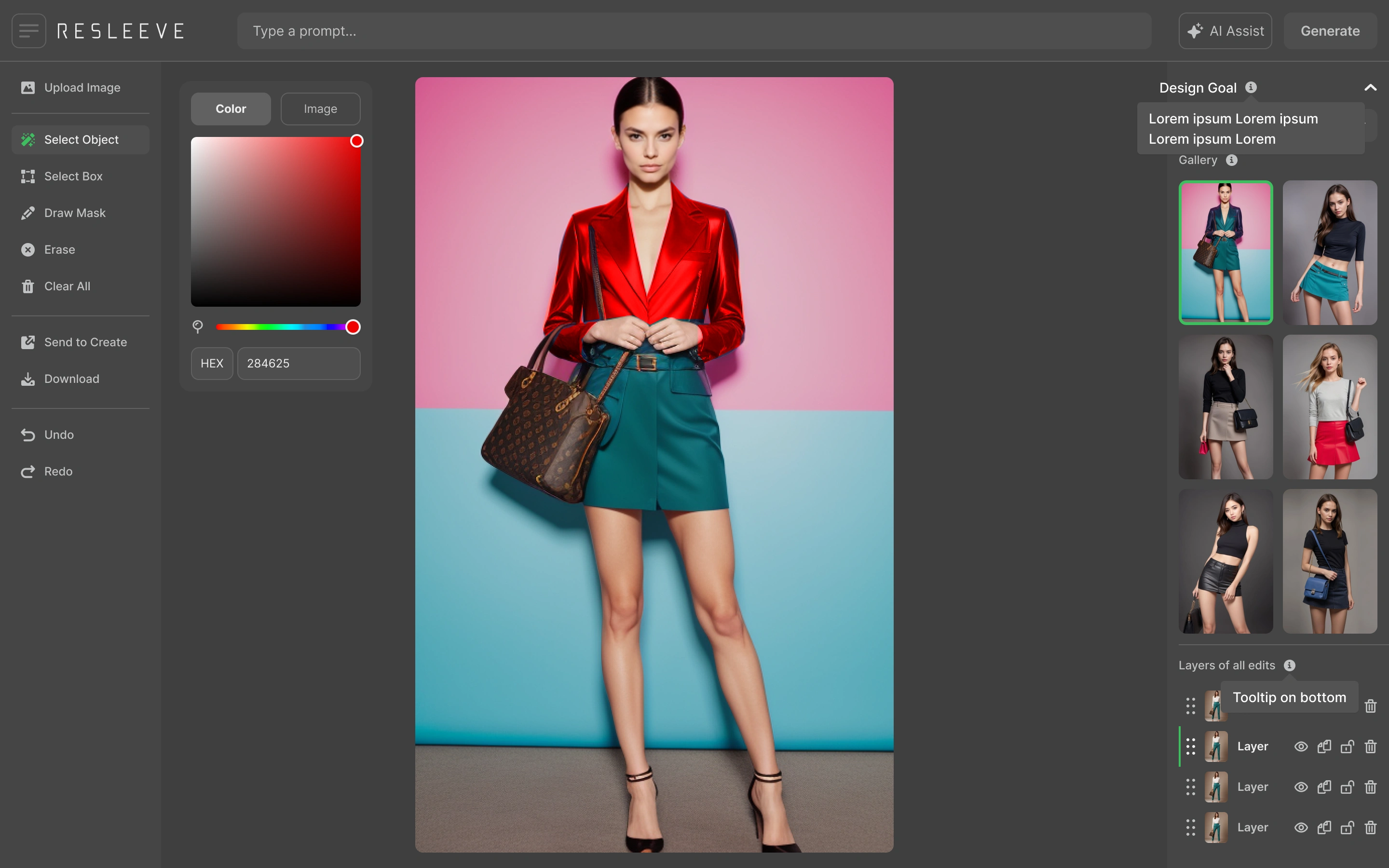Click the drag handle of the topmost layer
This screenshot has height=868, width=1389.
(1191, 706)
